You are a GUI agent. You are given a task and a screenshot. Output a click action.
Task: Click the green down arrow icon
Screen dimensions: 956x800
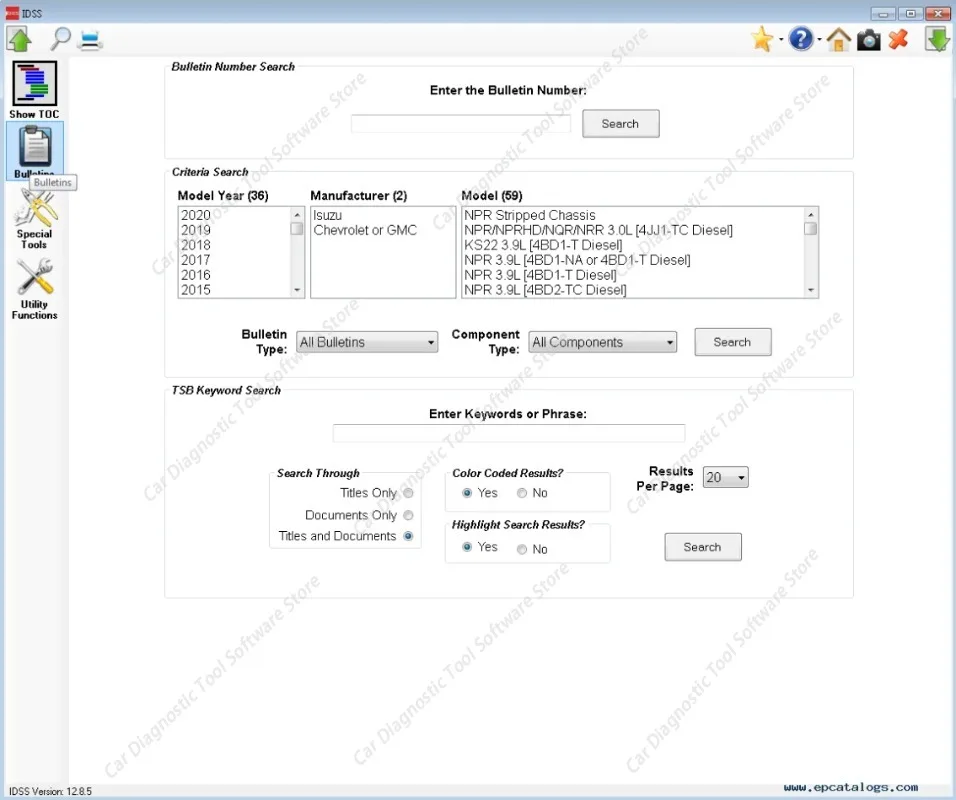coord(937,39)
